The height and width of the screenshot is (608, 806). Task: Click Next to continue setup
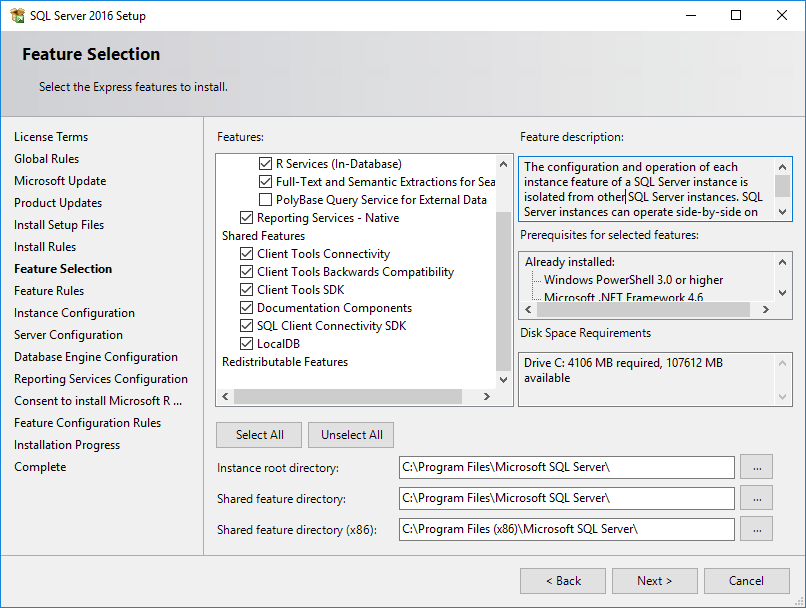(655, 581)
